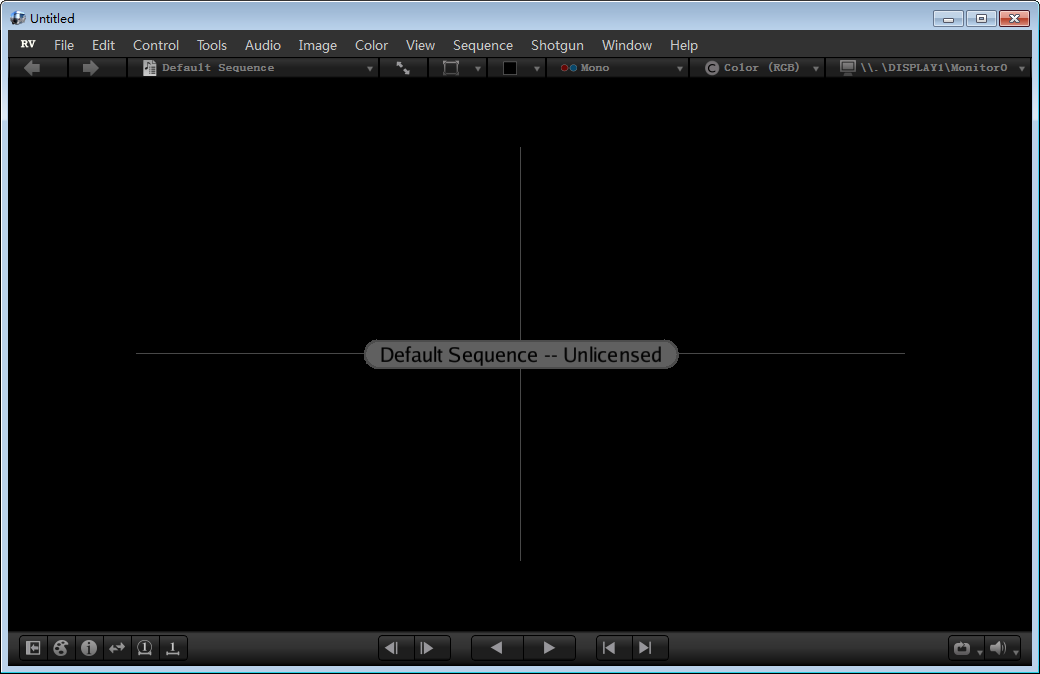The image size is (1040, 674).
Task: Open the background color dropdown arrow
Action: click(537, 68)
